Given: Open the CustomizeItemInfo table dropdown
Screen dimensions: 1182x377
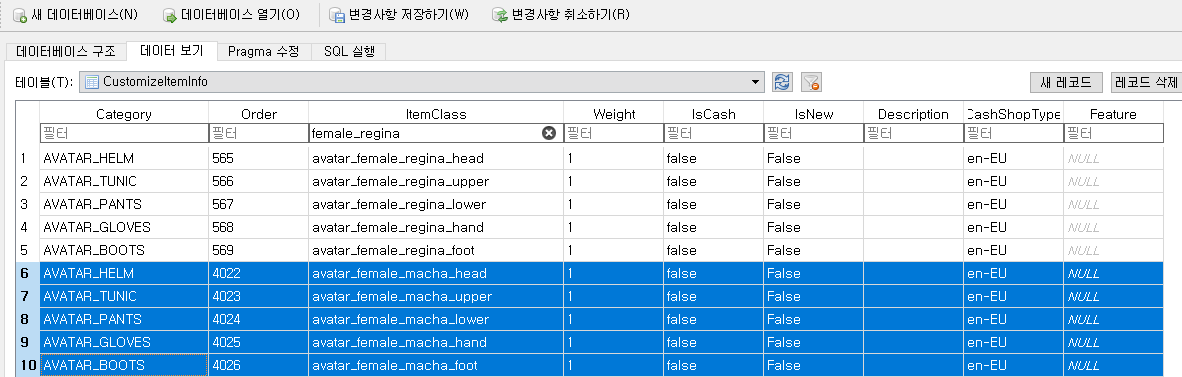Looking at the screenshot, I should point(422,82).
